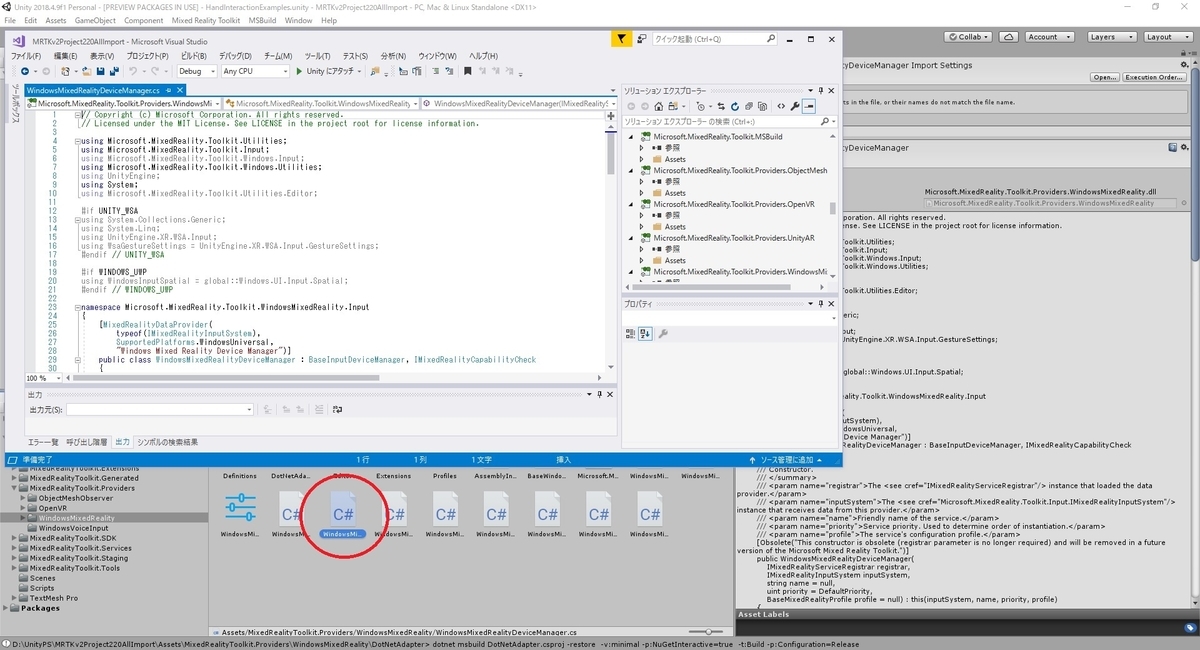Pin the Properties panel in Visual Studio
This screenshot has height=650, width=1200.
[x=821, y=304]
